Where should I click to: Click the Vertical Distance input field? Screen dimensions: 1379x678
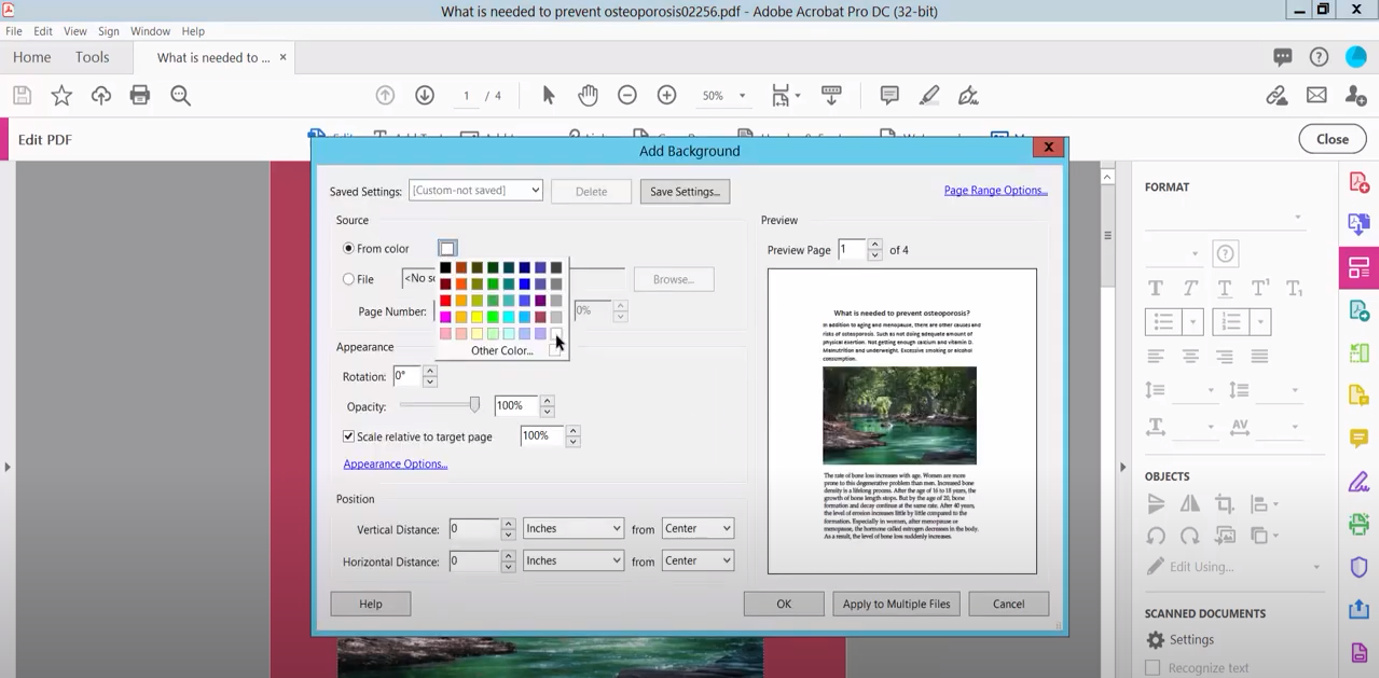(473, 528)
